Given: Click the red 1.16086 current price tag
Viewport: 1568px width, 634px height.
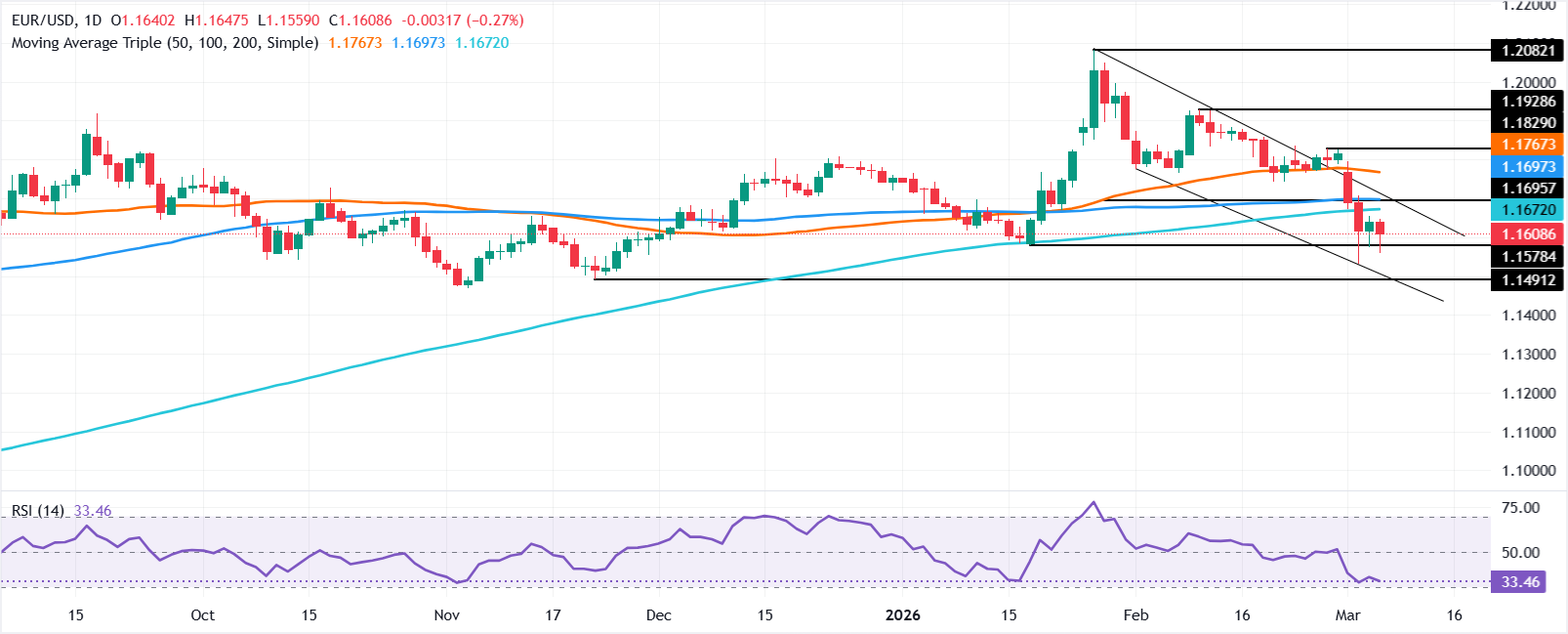Looking at the screenshot, I should coord(1527,234).
